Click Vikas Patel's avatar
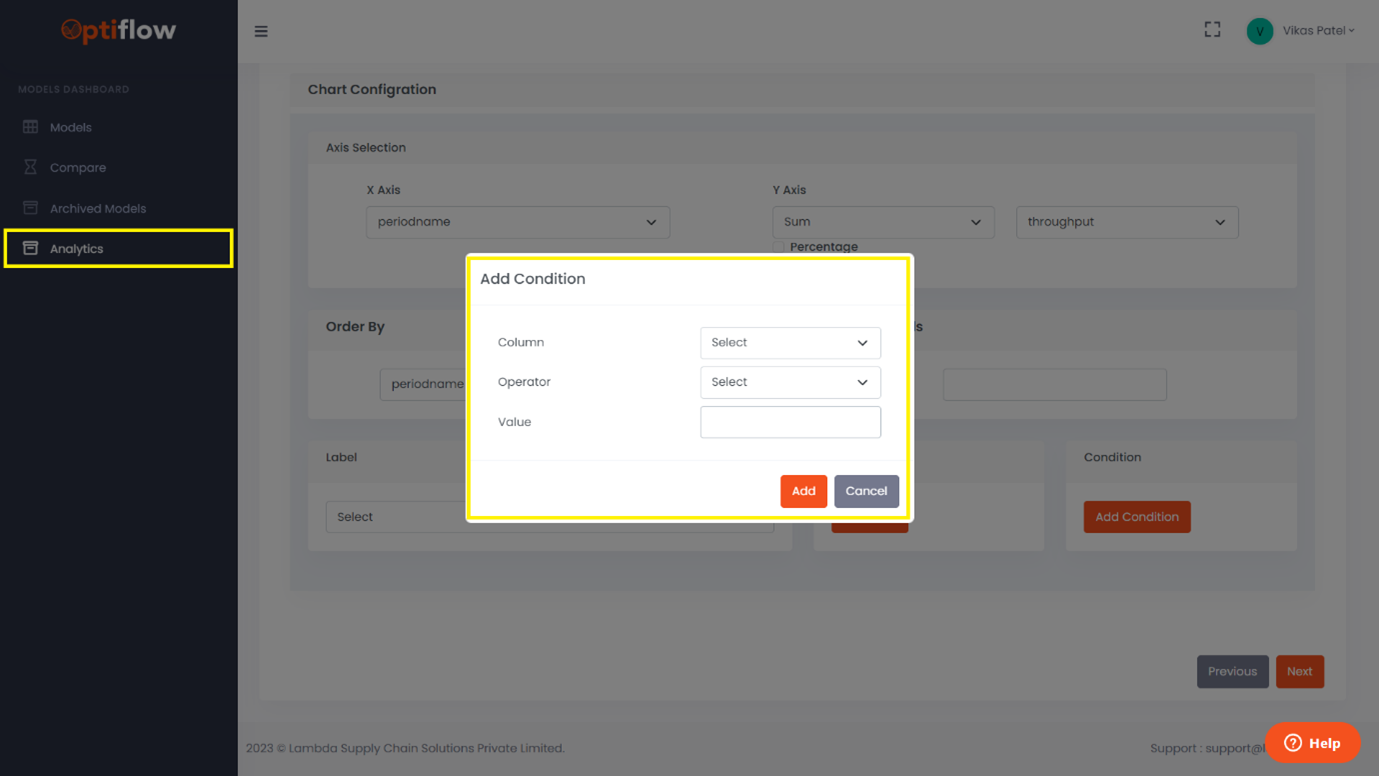The image size is (1379, 776). click(1259, 31)
